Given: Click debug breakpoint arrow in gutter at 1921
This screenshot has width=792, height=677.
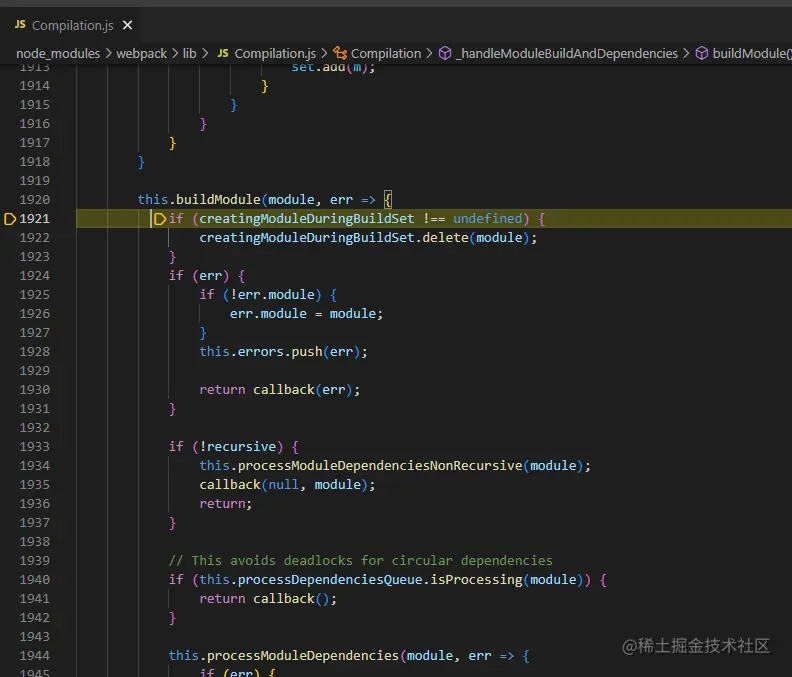Looking at the screenshot, I should point(10,219).
